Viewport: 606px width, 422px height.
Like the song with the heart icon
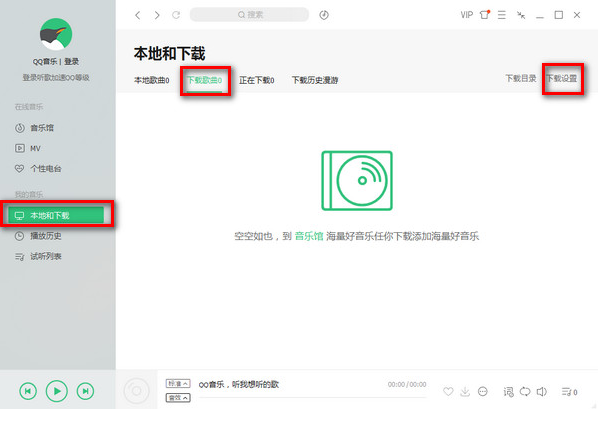click(x=448, y=392)
